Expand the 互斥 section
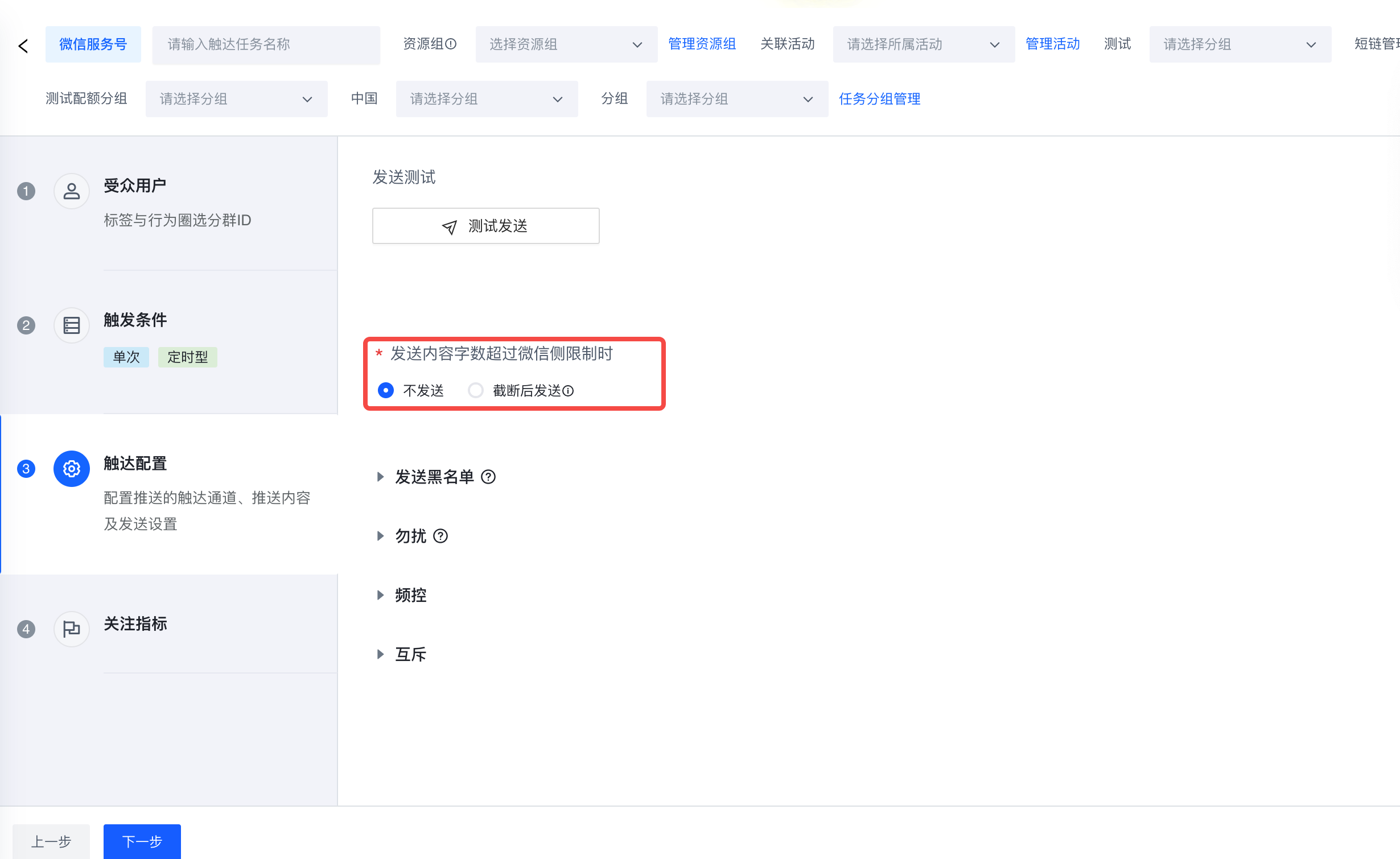The image size is (1400, 859). point(410,654)
